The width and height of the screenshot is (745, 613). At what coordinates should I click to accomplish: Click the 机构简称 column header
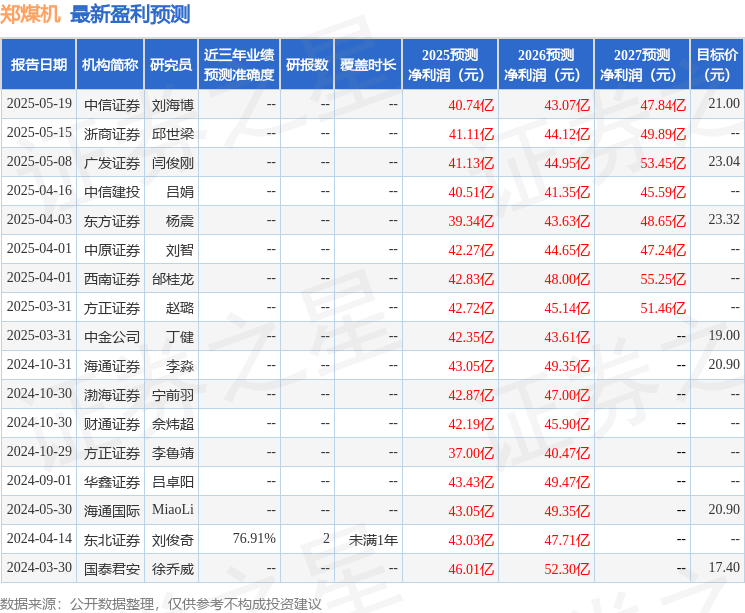110,65
